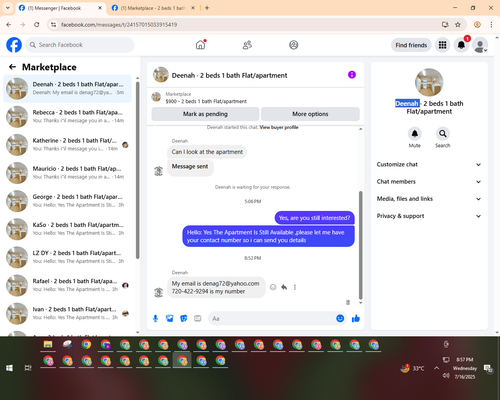Open the $900 2 beds listing link
500x400 pixels.
(206, 101)
